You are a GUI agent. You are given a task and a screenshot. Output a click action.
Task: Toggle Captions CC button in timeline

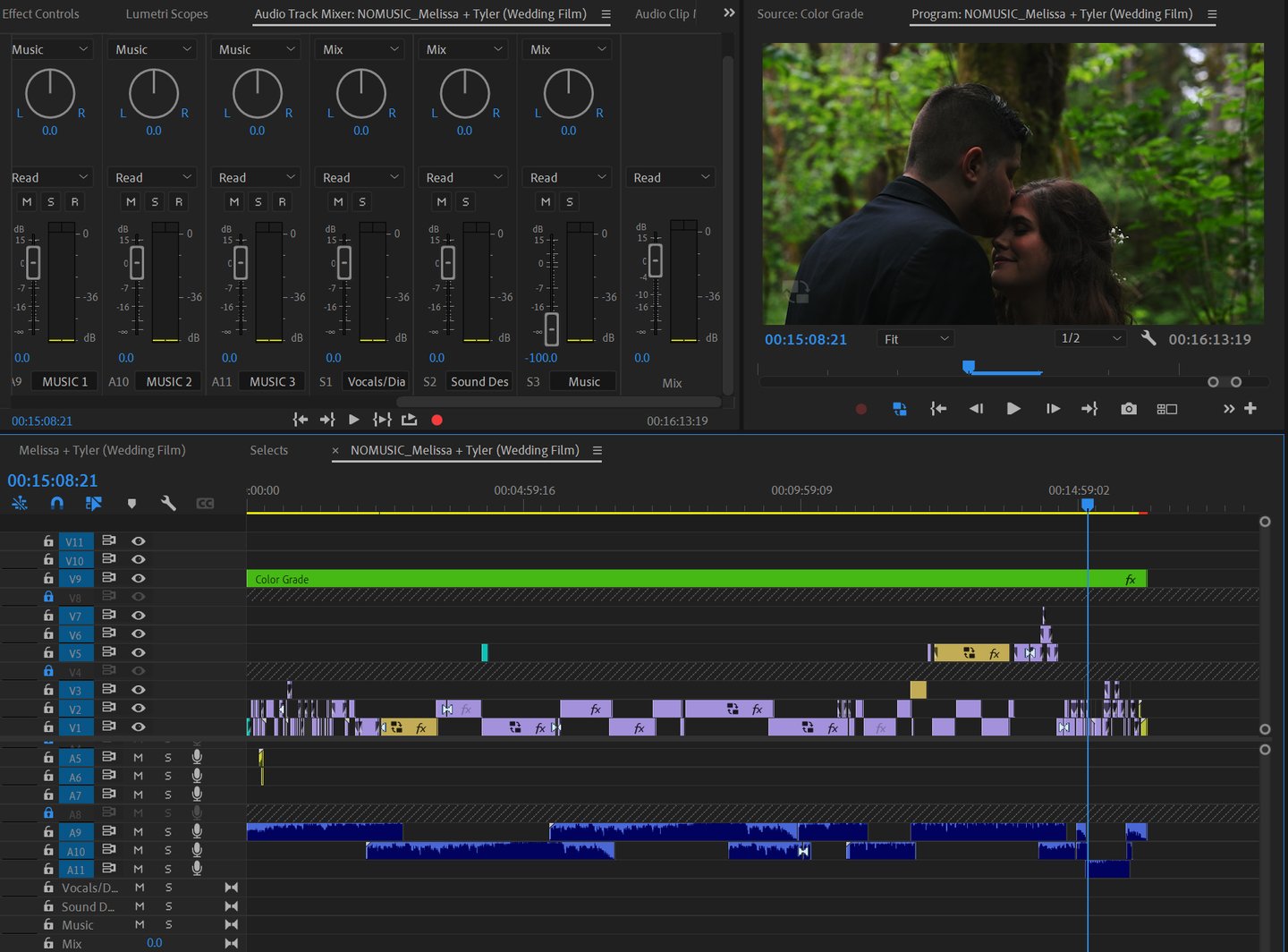[x=205, y=504]
